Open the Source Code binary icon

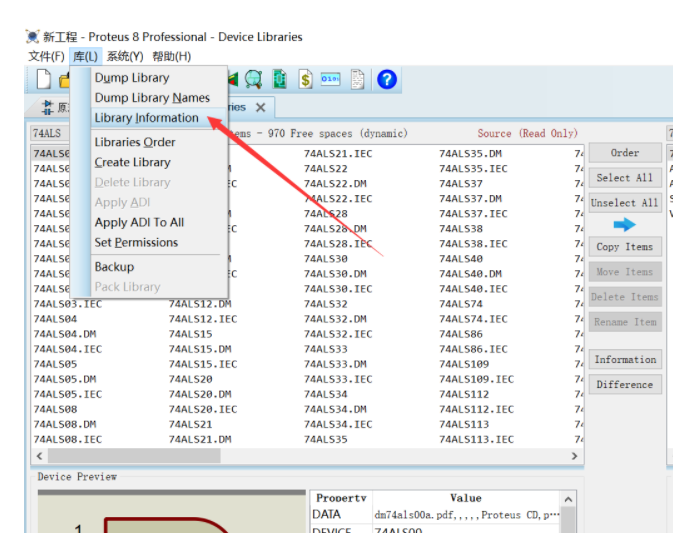tap(330, 79)
